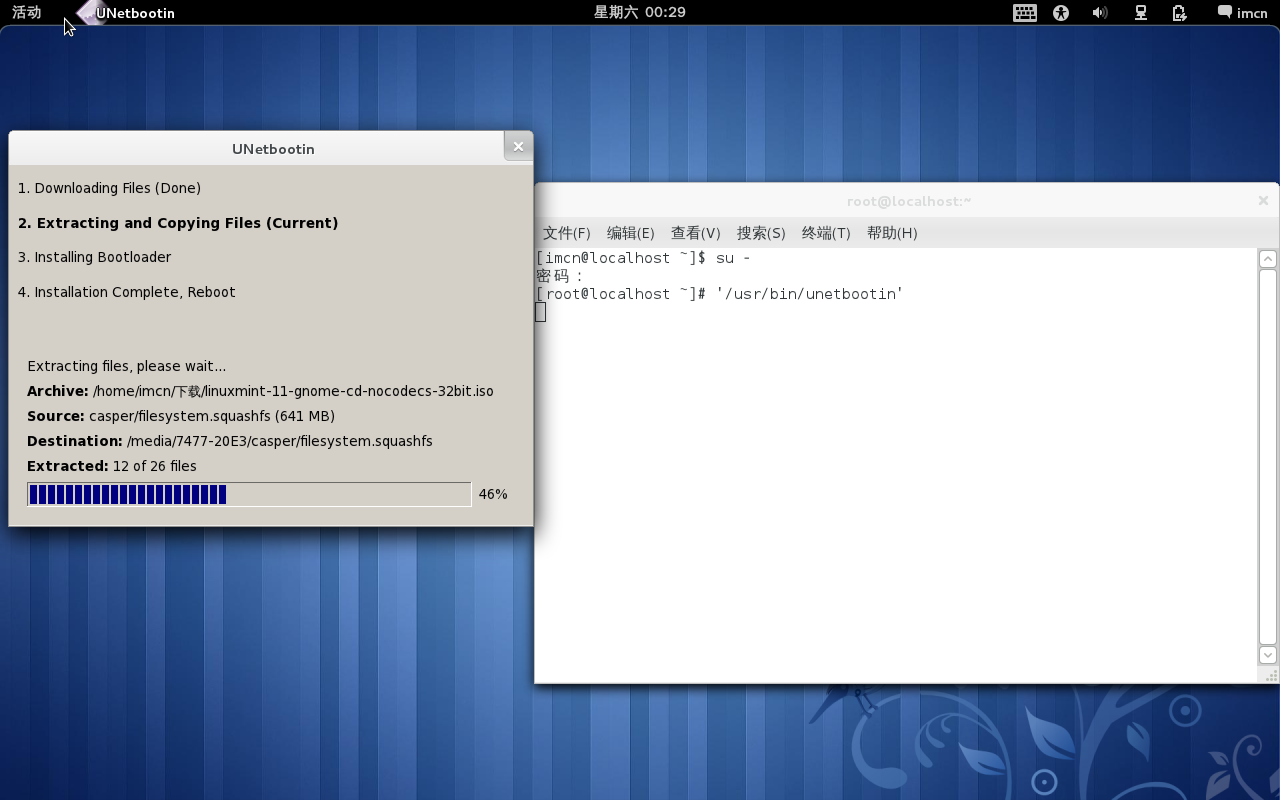Open the 帮助(H) menu
The width and height of the screenshot is (1280, 800).
coord(891,232)
